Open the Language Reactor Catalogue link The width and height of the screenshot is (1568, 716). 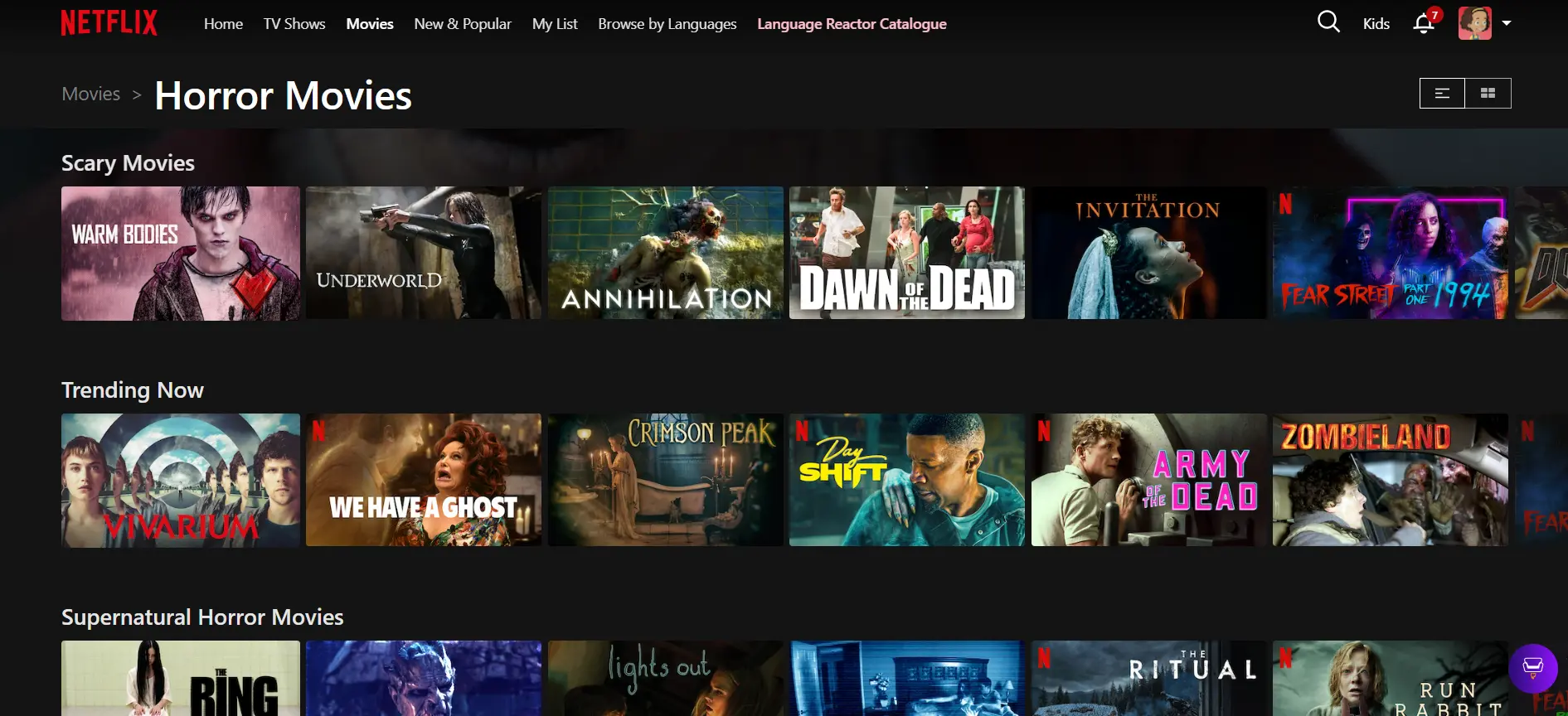pos(852,24)
